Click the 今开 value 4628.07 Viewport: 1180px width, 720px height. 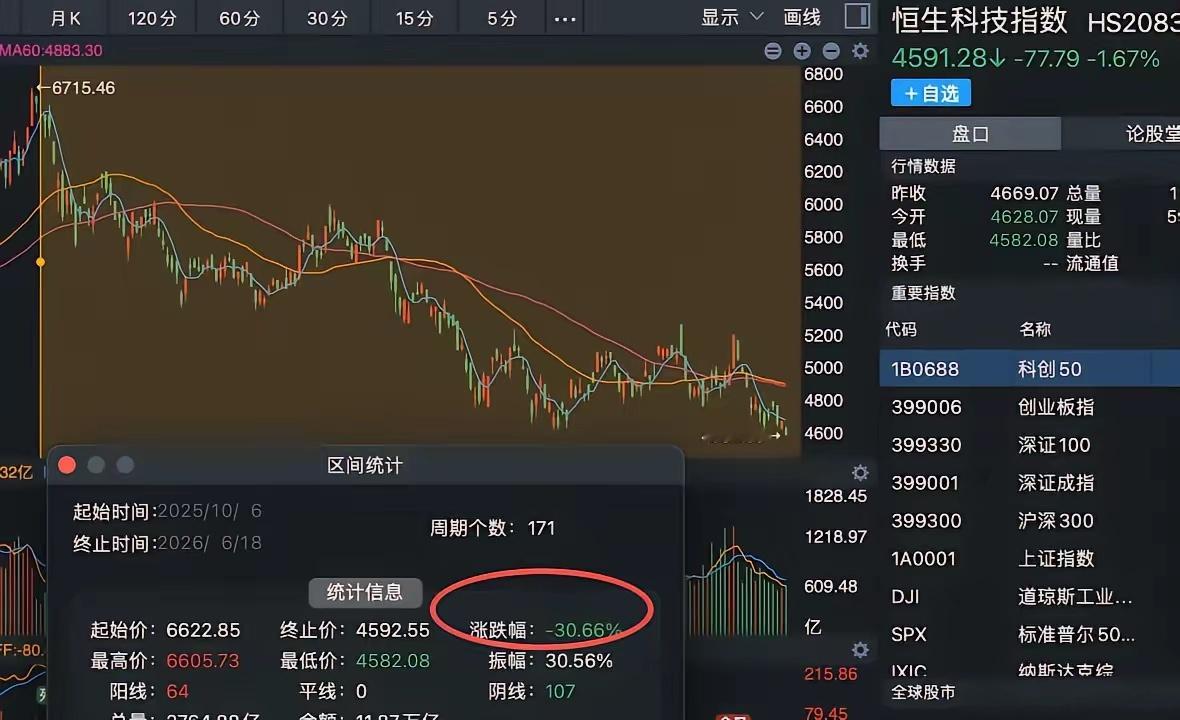(x=1024, y=217)
